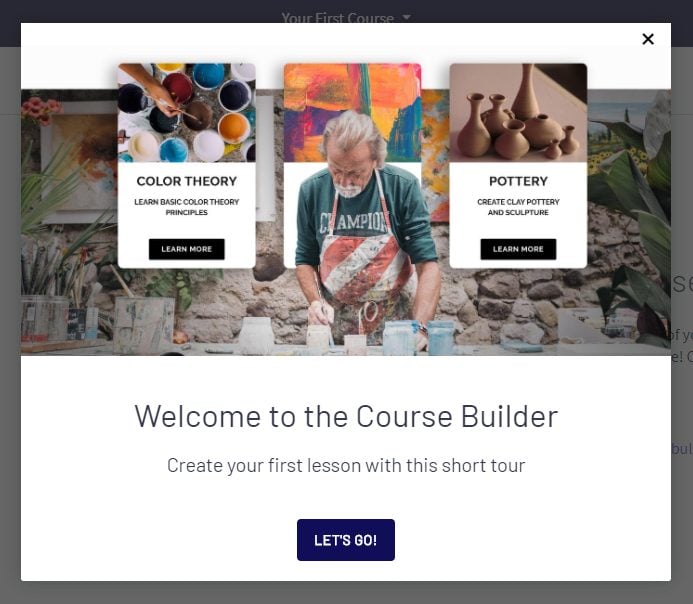Click the POTTERY card title
The width and height of the screenshot is (693, 604).
[x=518, y=181]
